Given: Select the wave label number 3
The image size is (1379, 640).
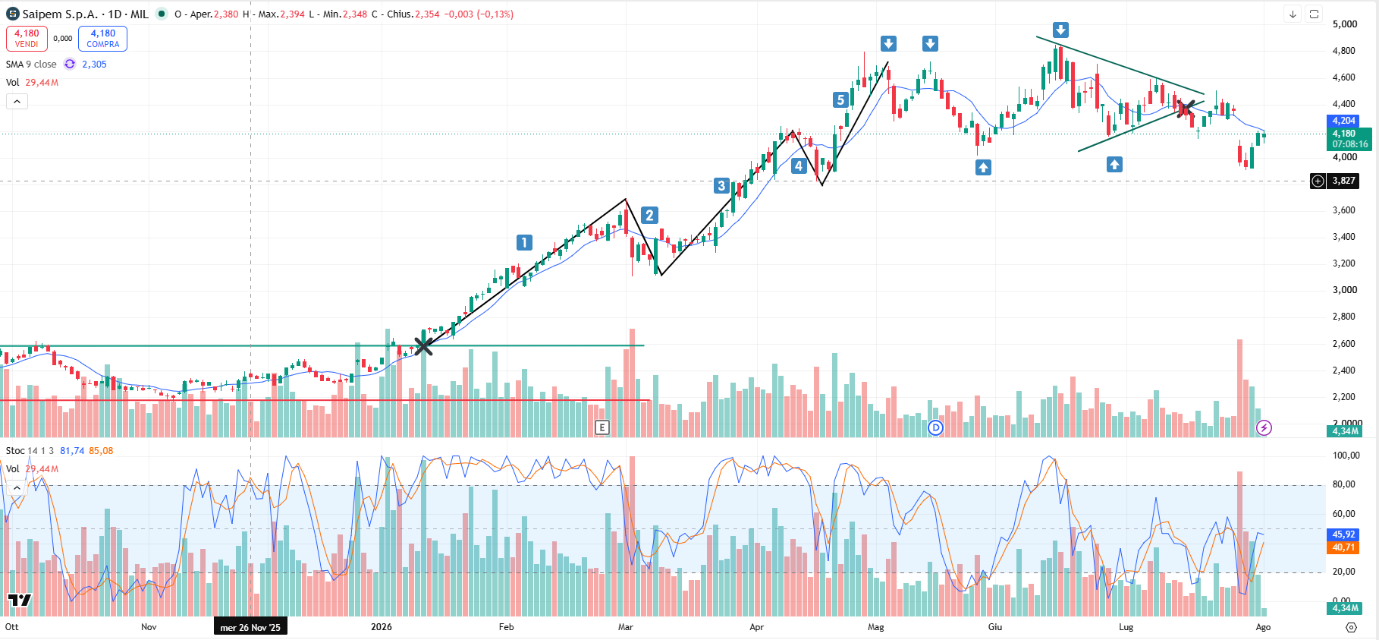Looking at the screenshot, I should point(722,185).
